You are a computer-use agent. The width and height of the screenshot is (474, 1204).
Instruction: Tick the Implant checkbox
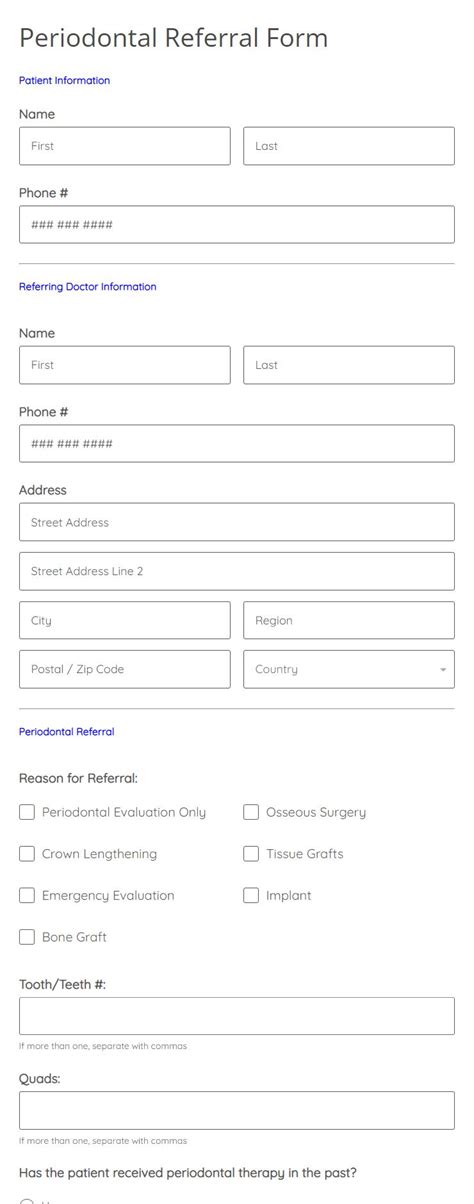coord(251,895)
